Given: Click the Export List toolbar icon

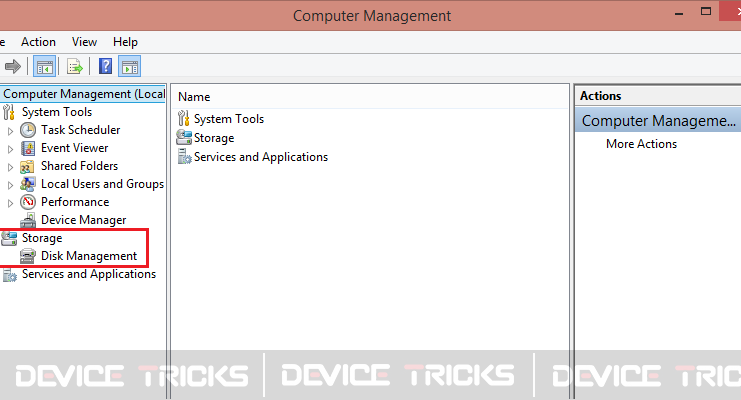Looking at the screenshot, I should (75, 67).
